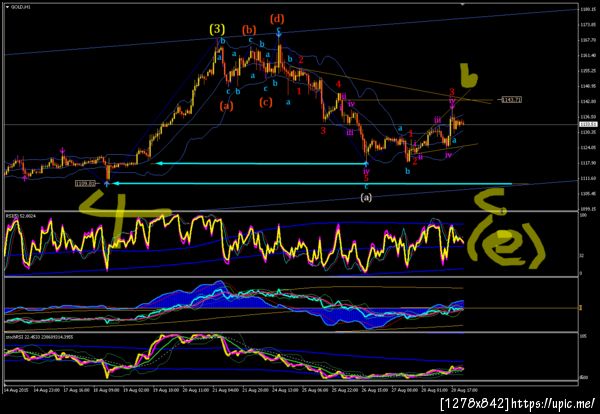The image size is (600, 414).
Task: Select the blue up arrow beside the 1109 price tag
Action: click(x=106, y=184)
